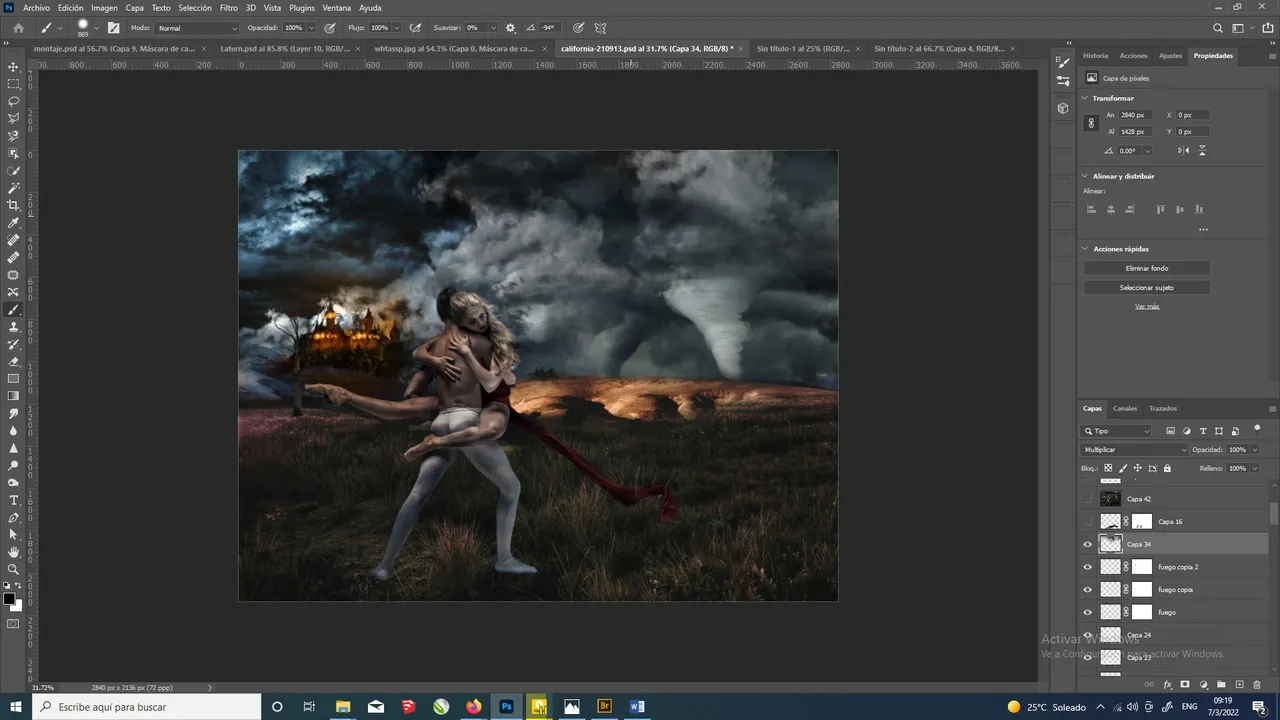This screenshot has height=720, width=1280.
Task: Select the Horizontal Type tool
Action: pos(13,499)
